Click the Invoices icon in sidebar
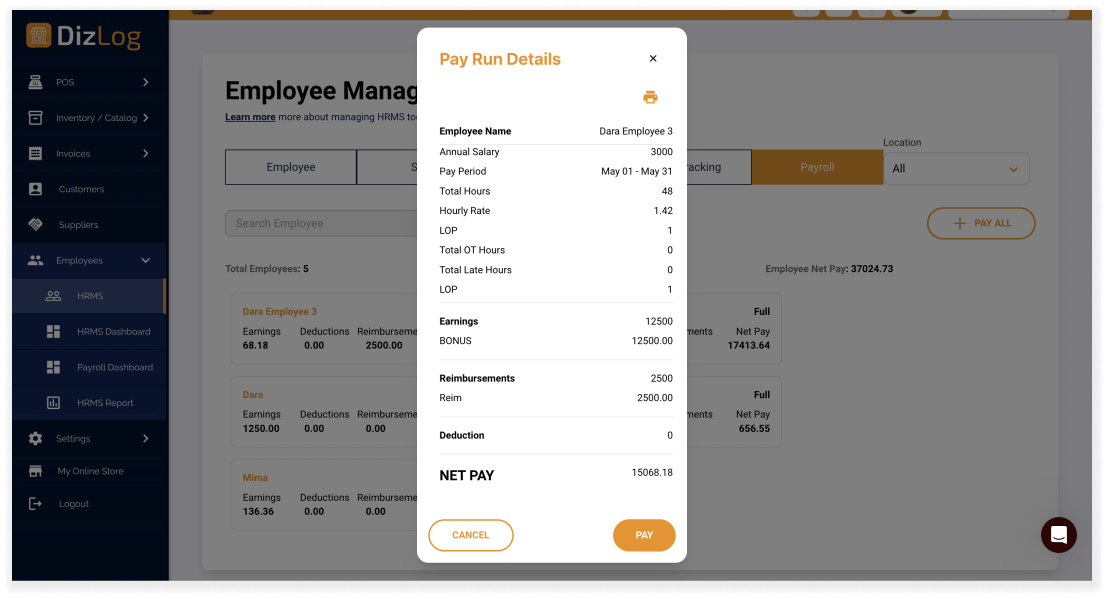 coord(36,154)
